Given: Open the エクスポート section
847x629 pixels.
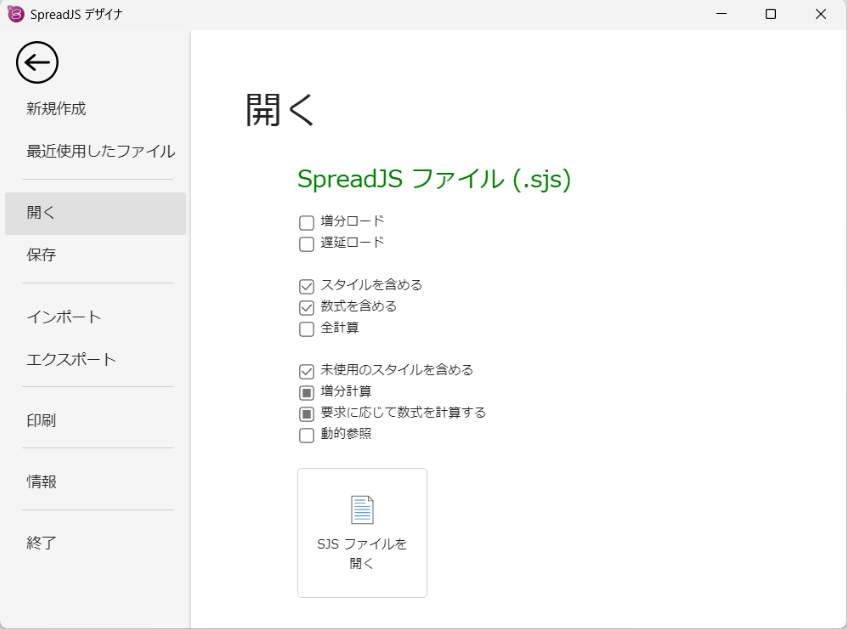Looking at the screenshot, I should coord(71,359).
